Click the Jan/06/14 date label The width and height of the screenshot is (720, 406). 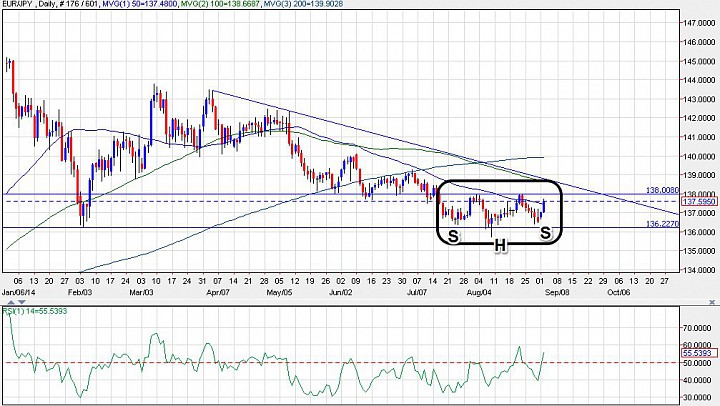click(18, 292)
